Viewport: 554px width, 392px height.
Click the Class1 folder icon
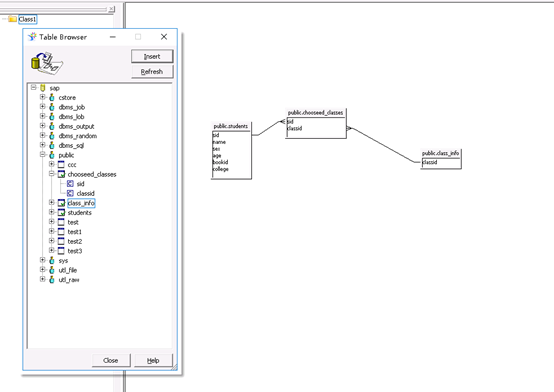12,19
